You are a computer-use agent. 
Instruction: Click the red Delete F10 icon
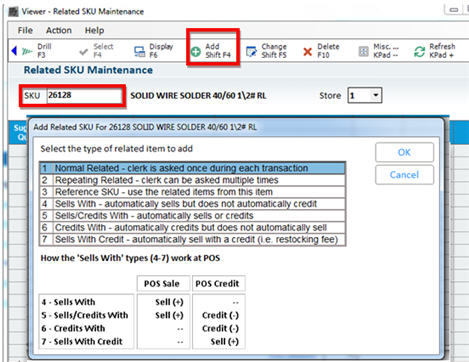point(308,52)
